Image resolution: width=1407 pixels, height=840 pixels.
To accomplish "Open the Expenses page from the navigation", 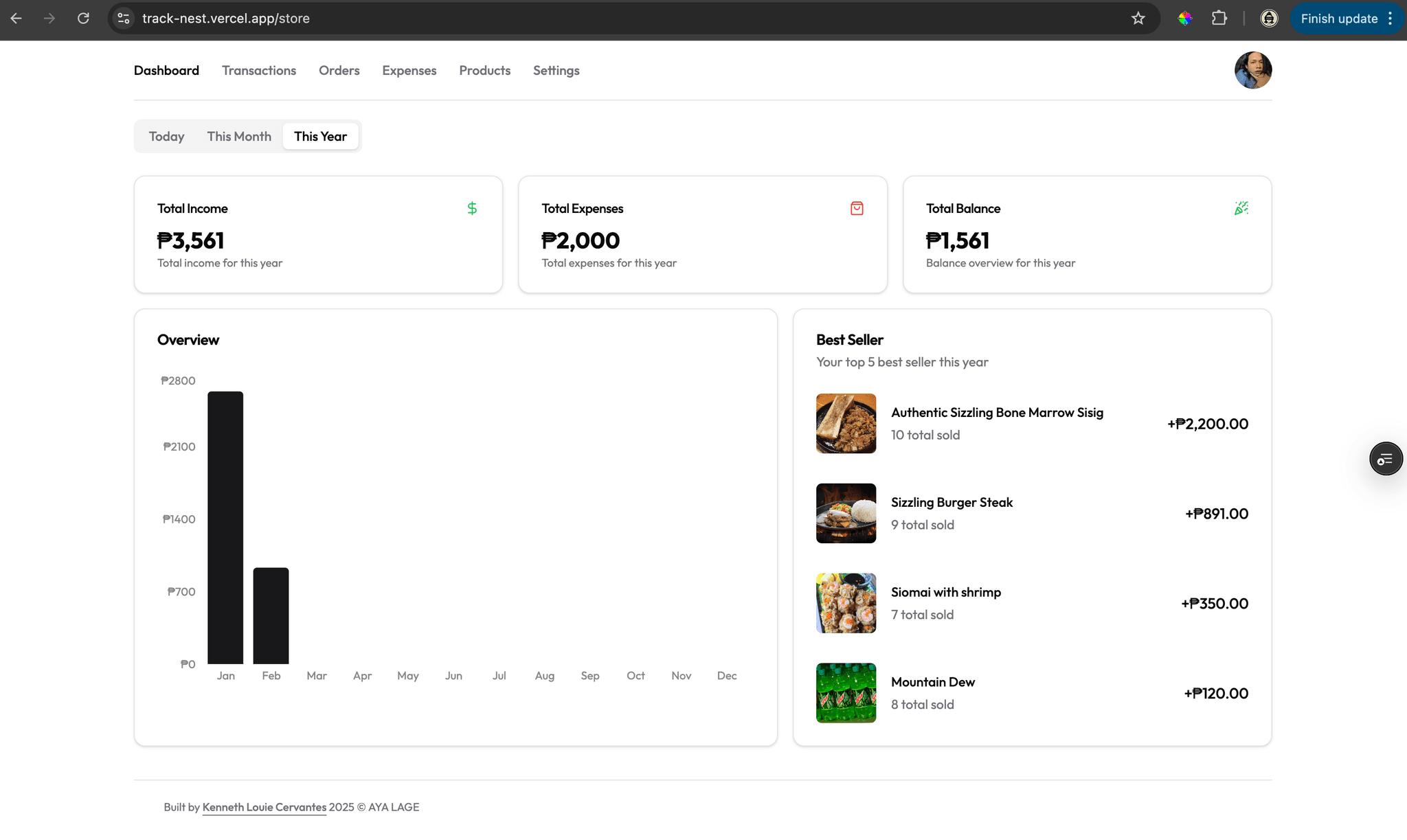I will (409, 70).
